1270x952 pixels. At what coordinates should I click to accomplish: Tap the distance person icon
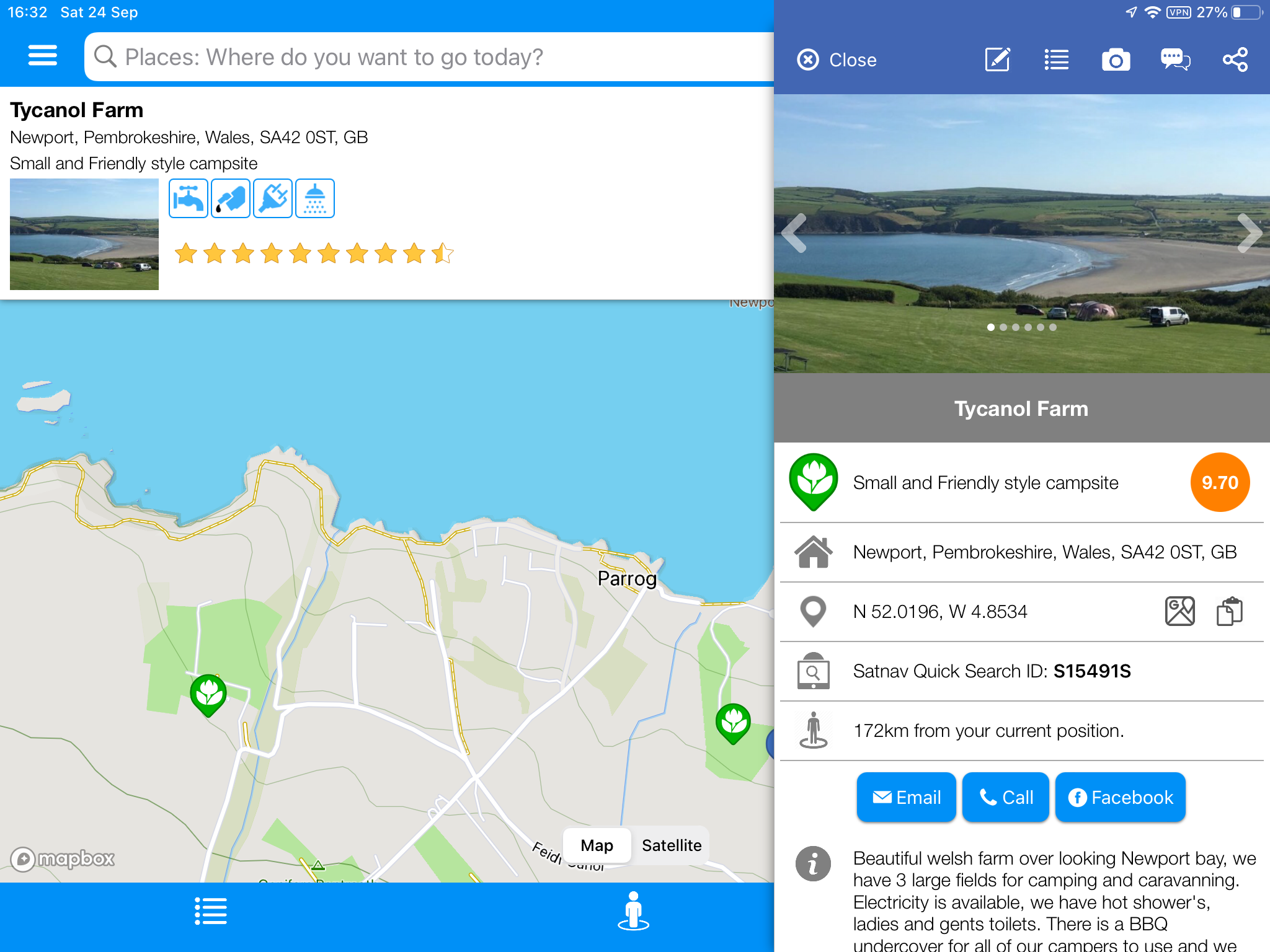click(x=814, y=731)
